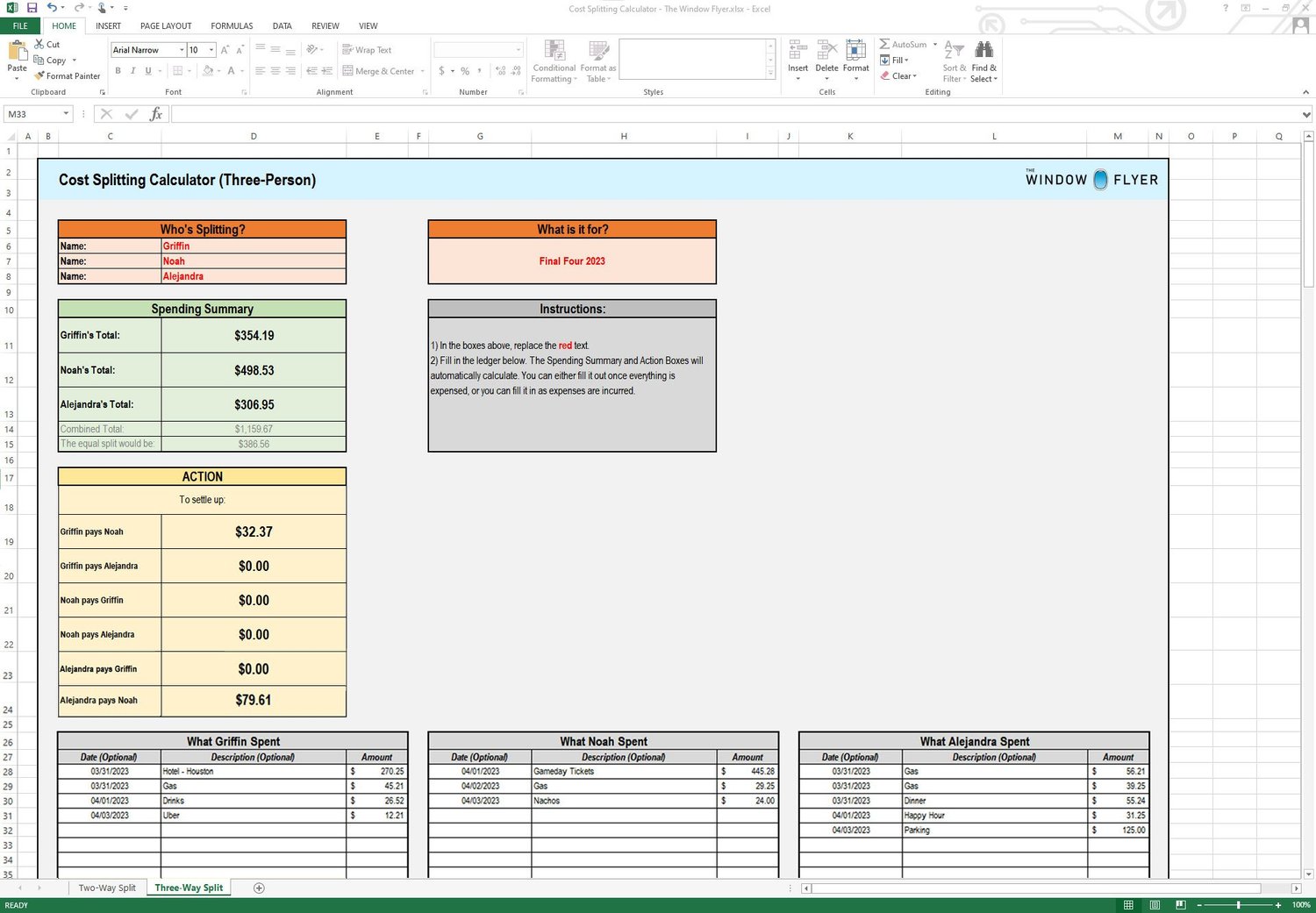This screenshot has height=913, width=1316.
Task: Add a new sheet with the plus icon
Action: coord(259,888)
